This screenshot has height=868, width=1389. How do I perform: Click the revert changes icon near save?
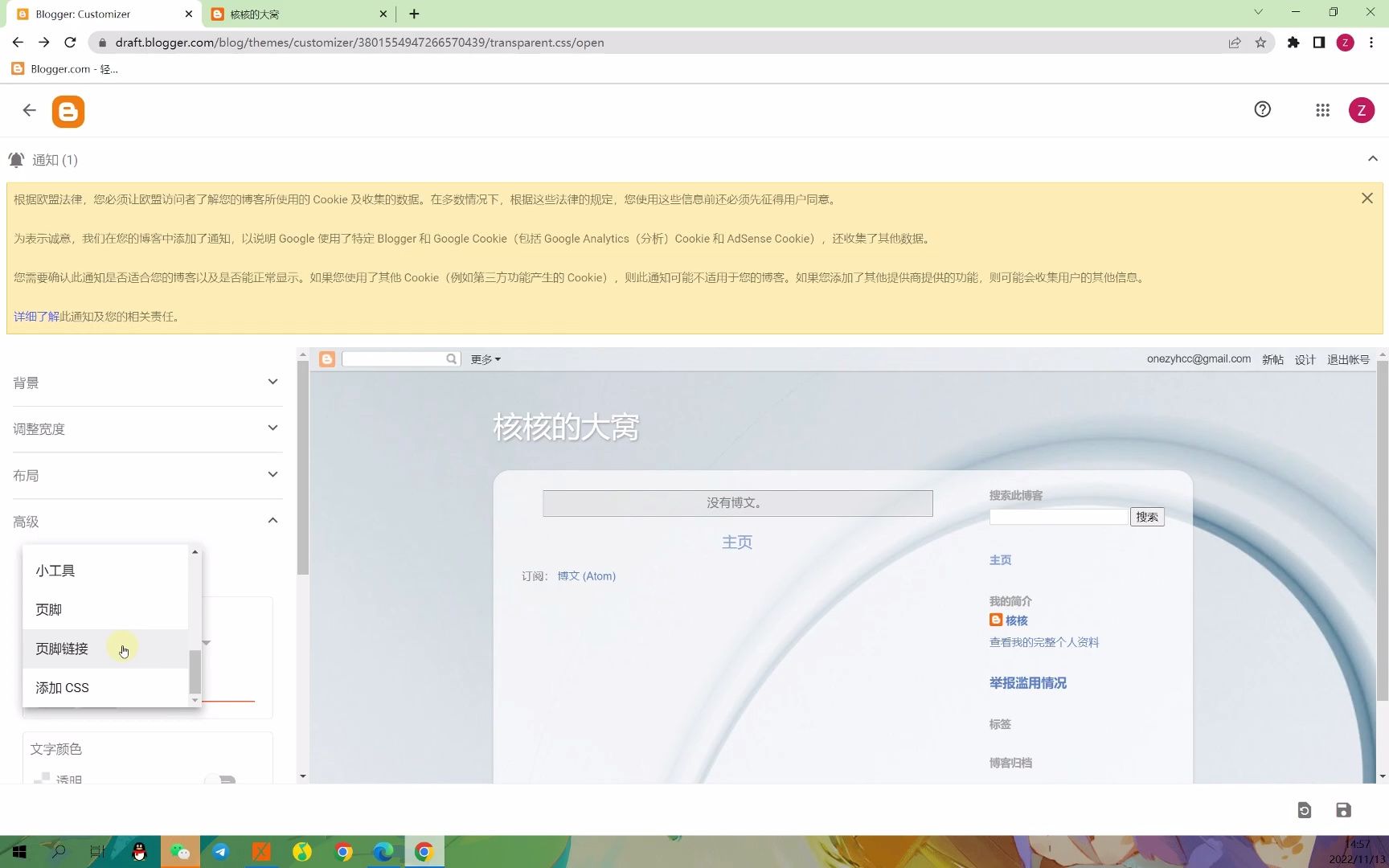[1304, 810]
